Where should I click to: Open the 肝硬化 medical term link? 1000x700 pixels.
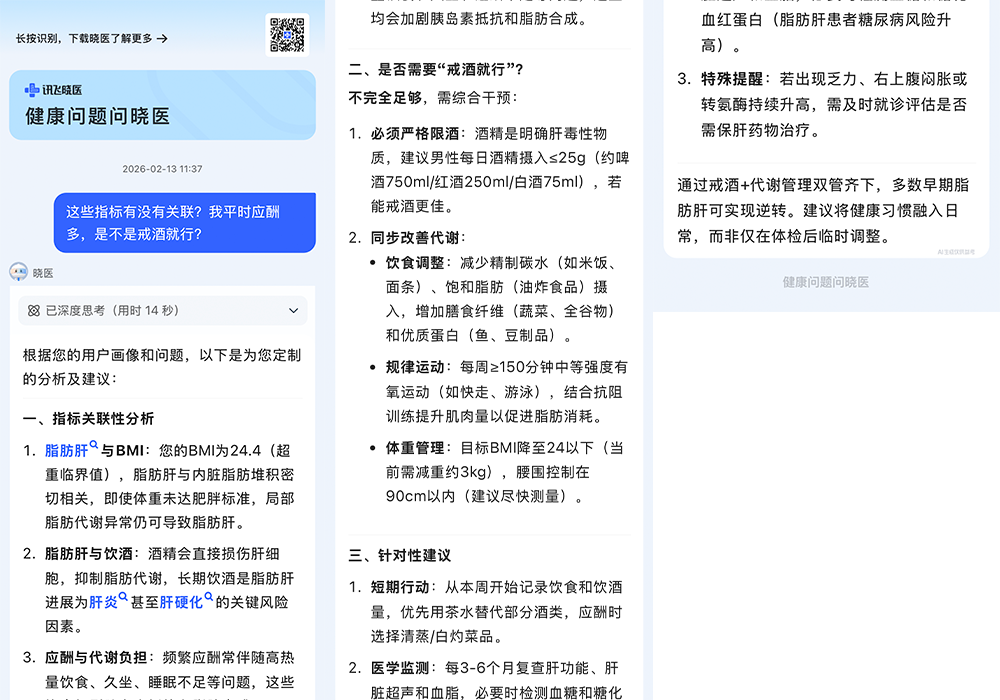182,601
